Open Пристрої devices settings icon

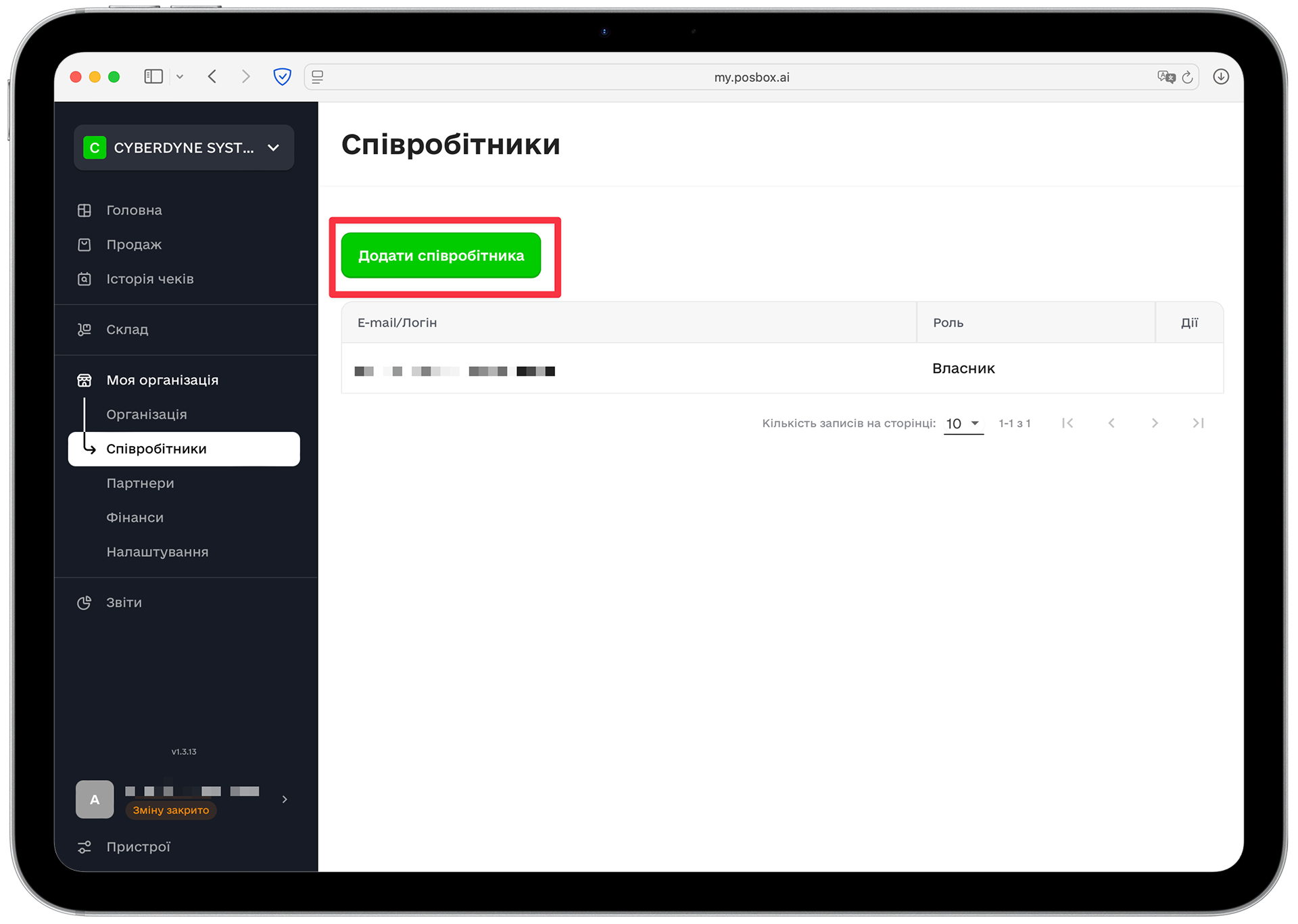[85, 847]
